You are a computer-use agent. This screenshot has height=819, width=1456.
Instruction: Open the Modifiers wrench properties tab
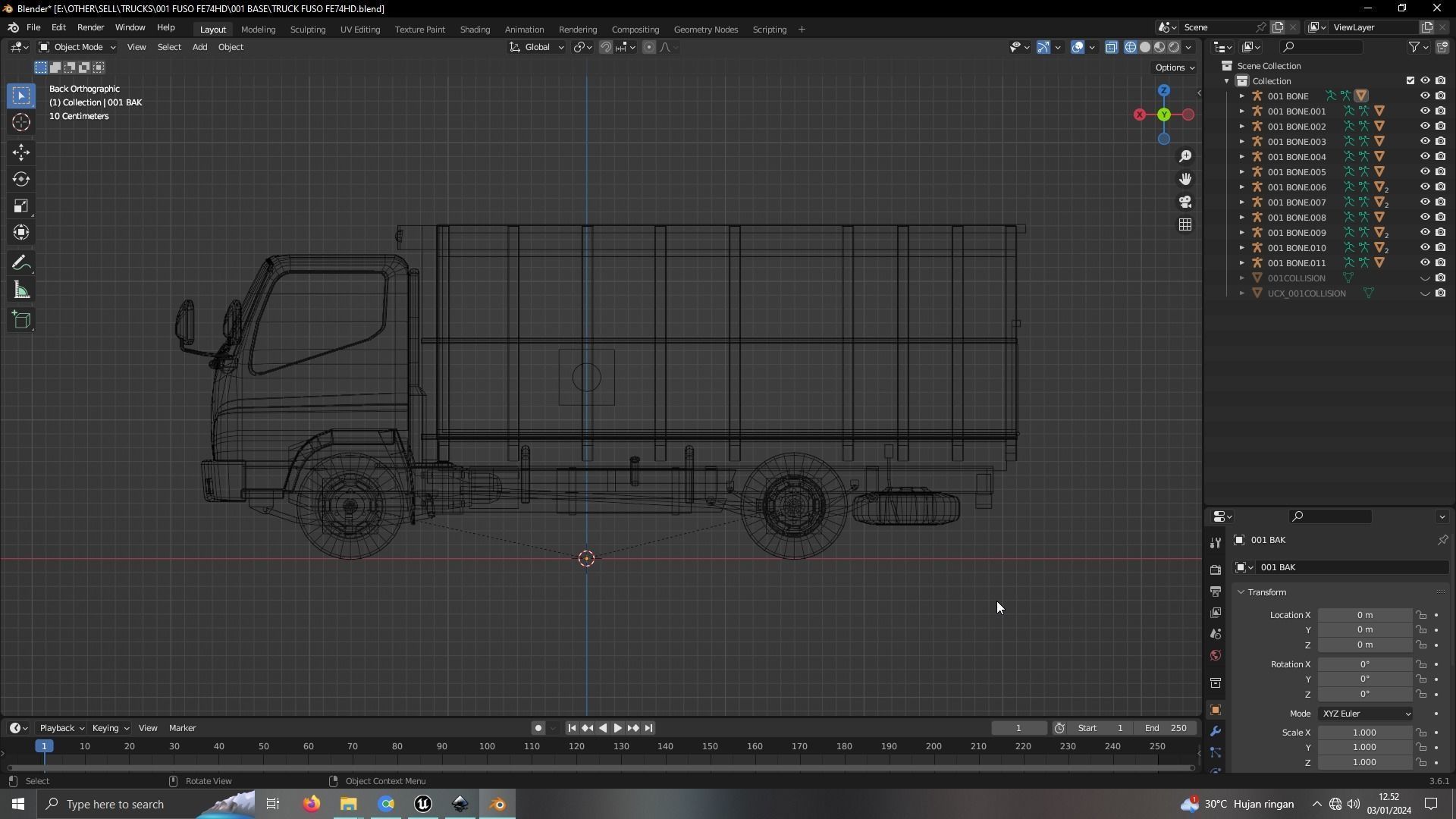1216,731
